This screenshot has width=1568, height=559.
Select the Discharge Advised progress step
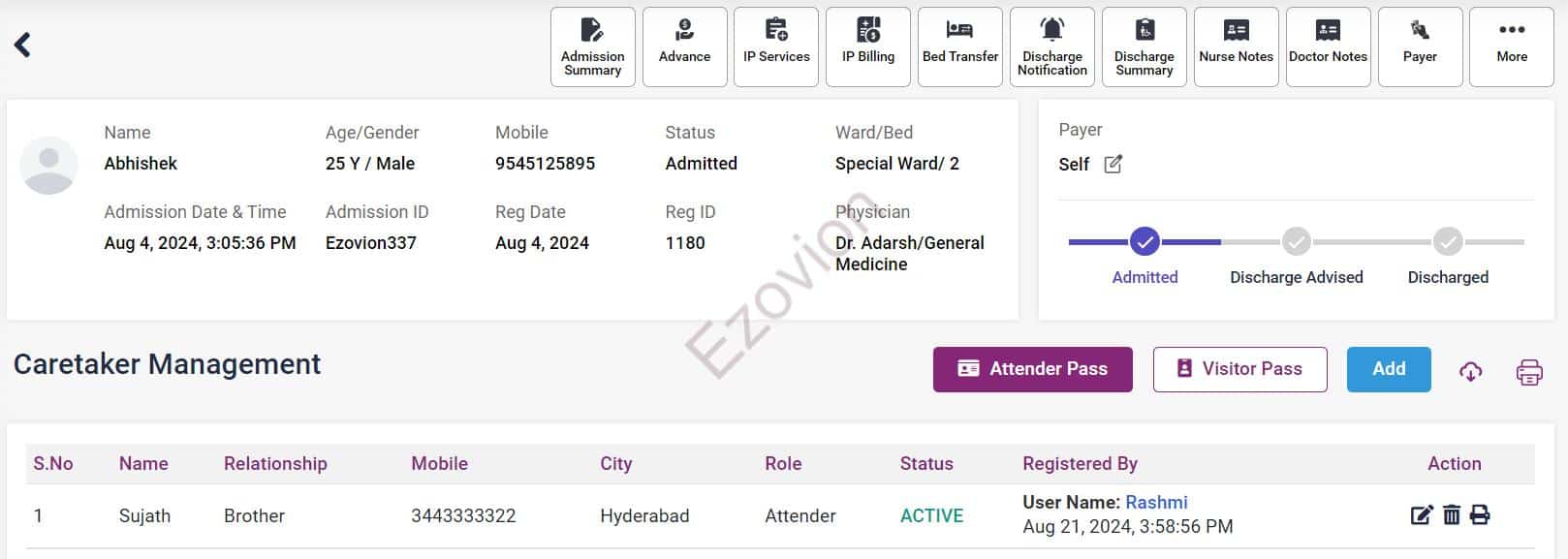(1296, 242)
